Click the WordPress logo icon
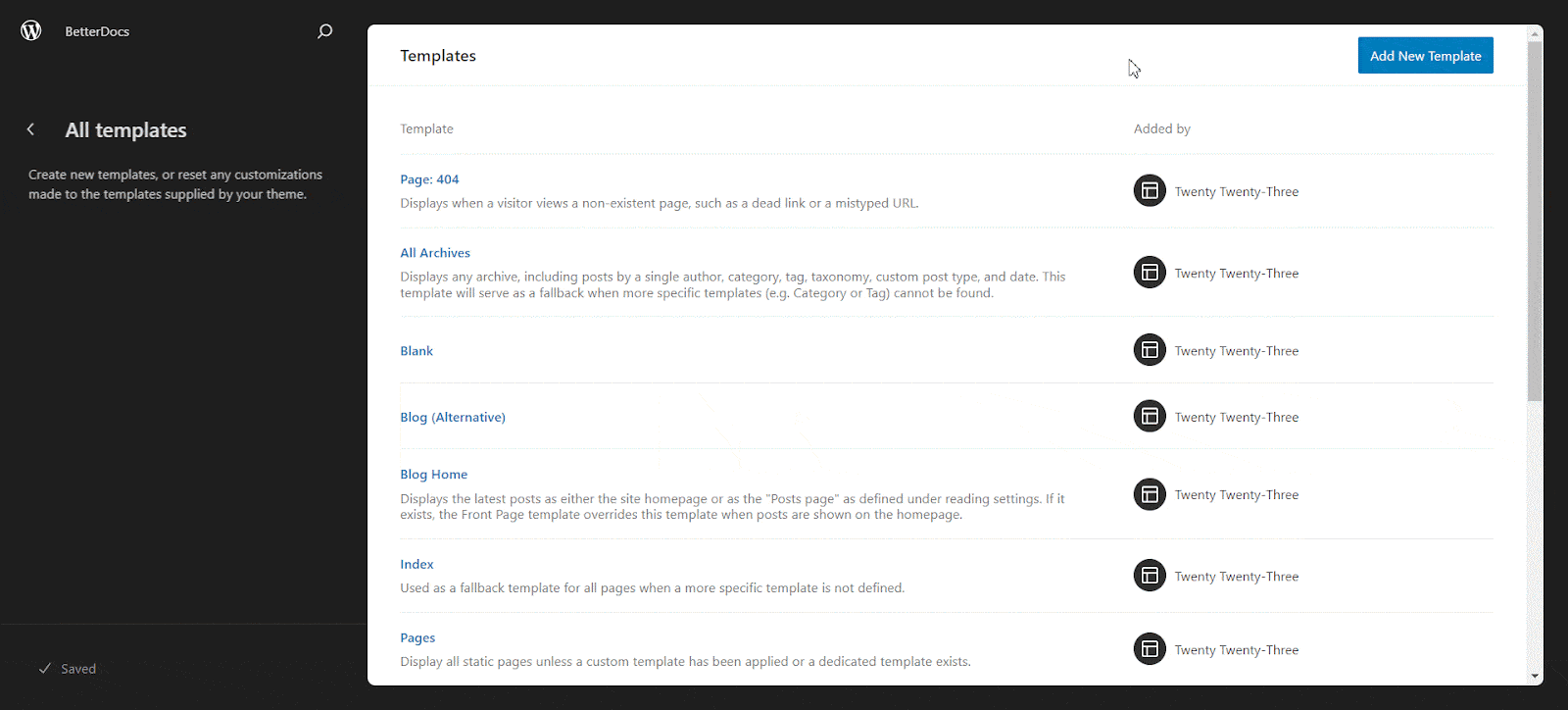The image size is (1568, 710). click(x=30, y=29)
